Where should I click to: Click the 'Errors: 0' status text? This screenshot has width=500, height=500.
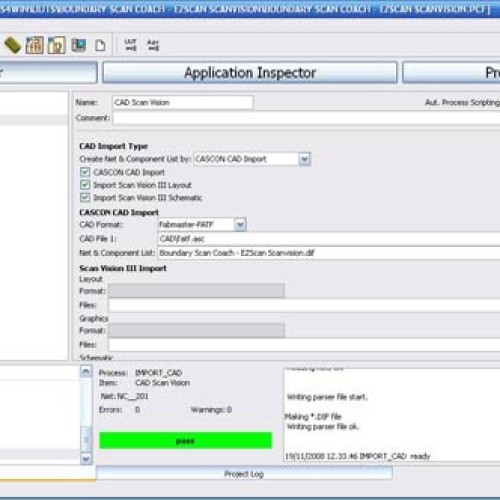click(119, 410)
